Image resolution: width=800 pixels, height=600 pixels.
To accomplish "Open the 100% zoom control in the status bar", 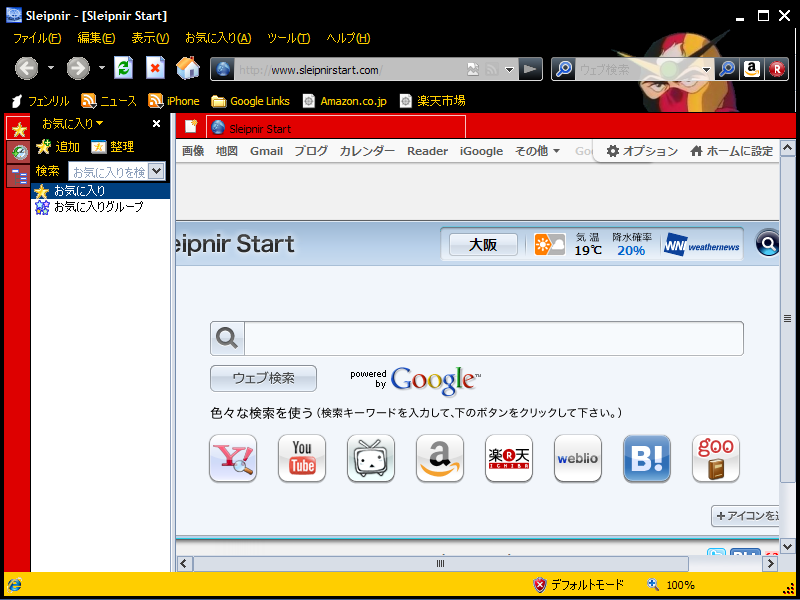I will tap(671, 585).
